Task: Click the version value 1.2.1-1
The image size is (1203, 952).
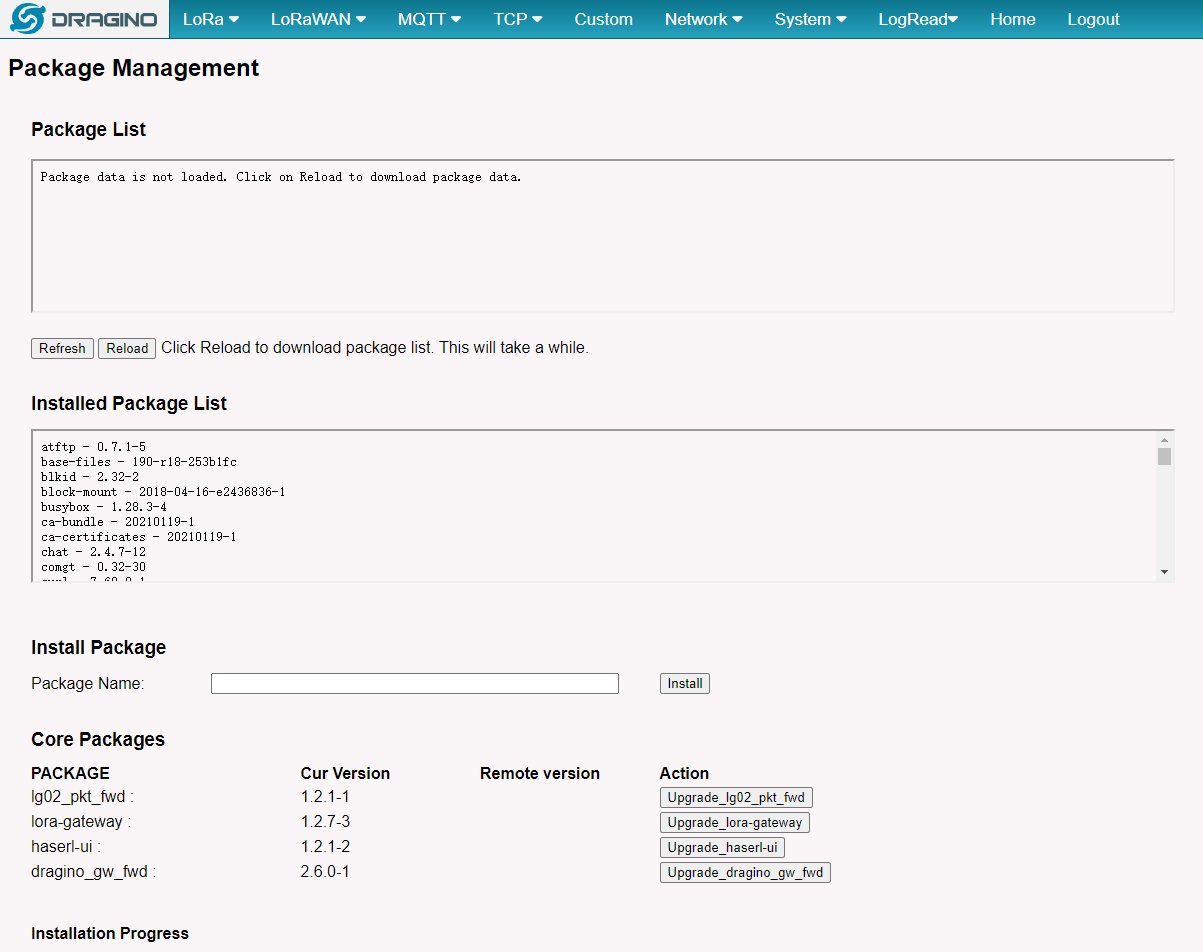Action: click(325, 797)
